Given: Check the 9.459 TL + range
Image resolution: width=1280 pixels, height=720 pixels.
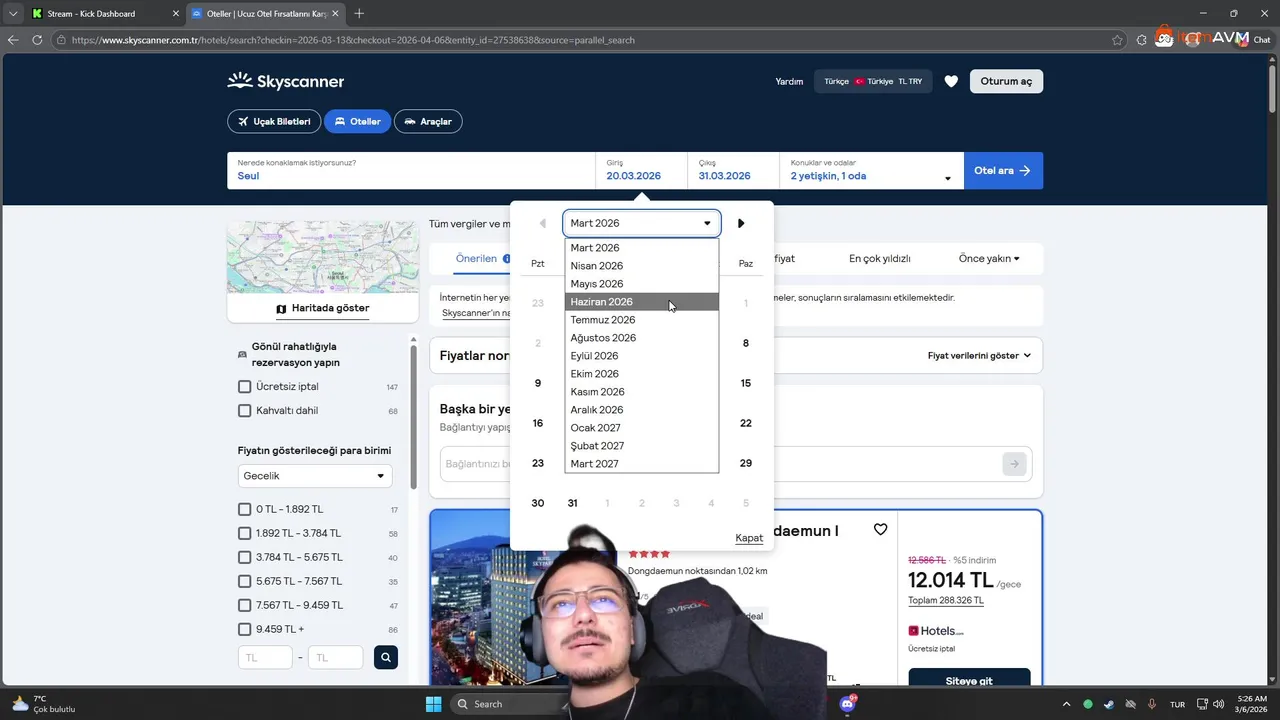Looking at the screenshot, I should (244, 629).
